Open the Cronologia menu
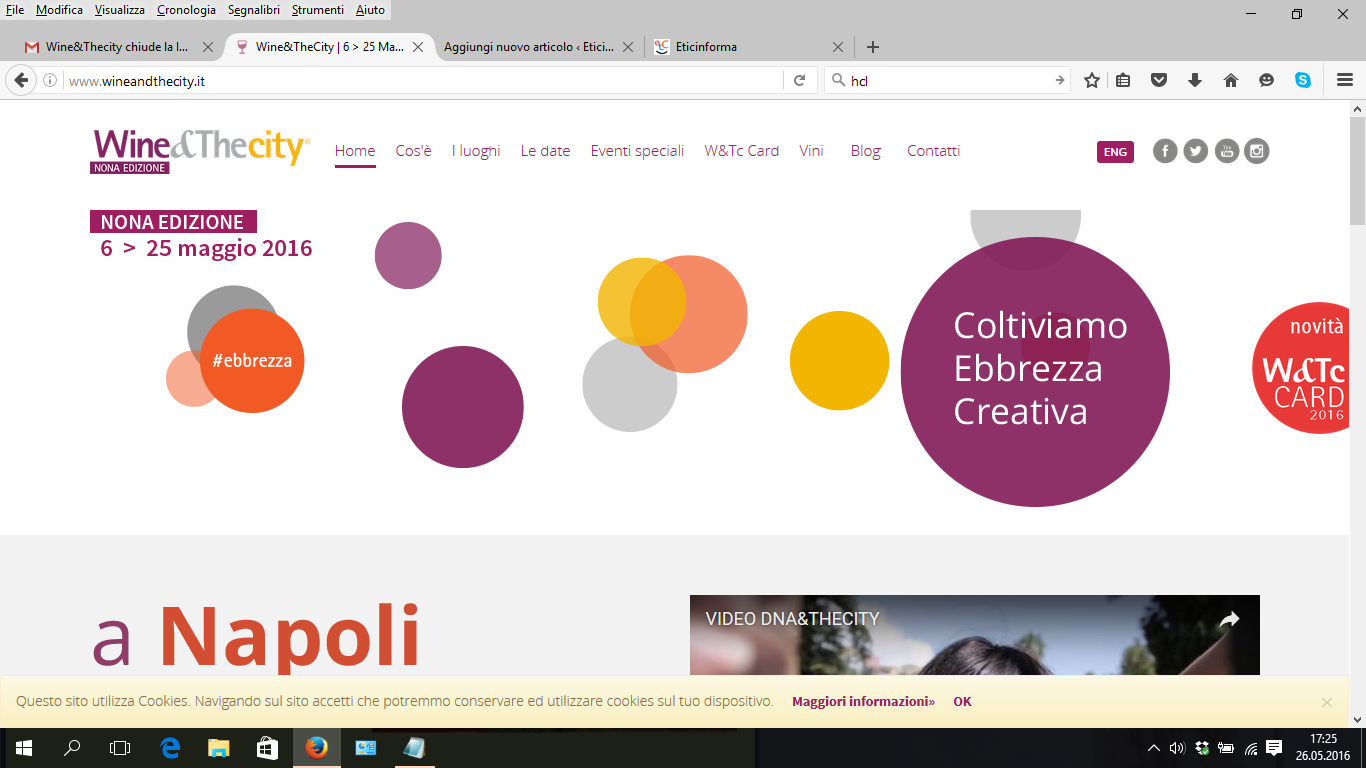Image resolution: width=1366 pixels, height=768 pixels. (x=186, y=10)
